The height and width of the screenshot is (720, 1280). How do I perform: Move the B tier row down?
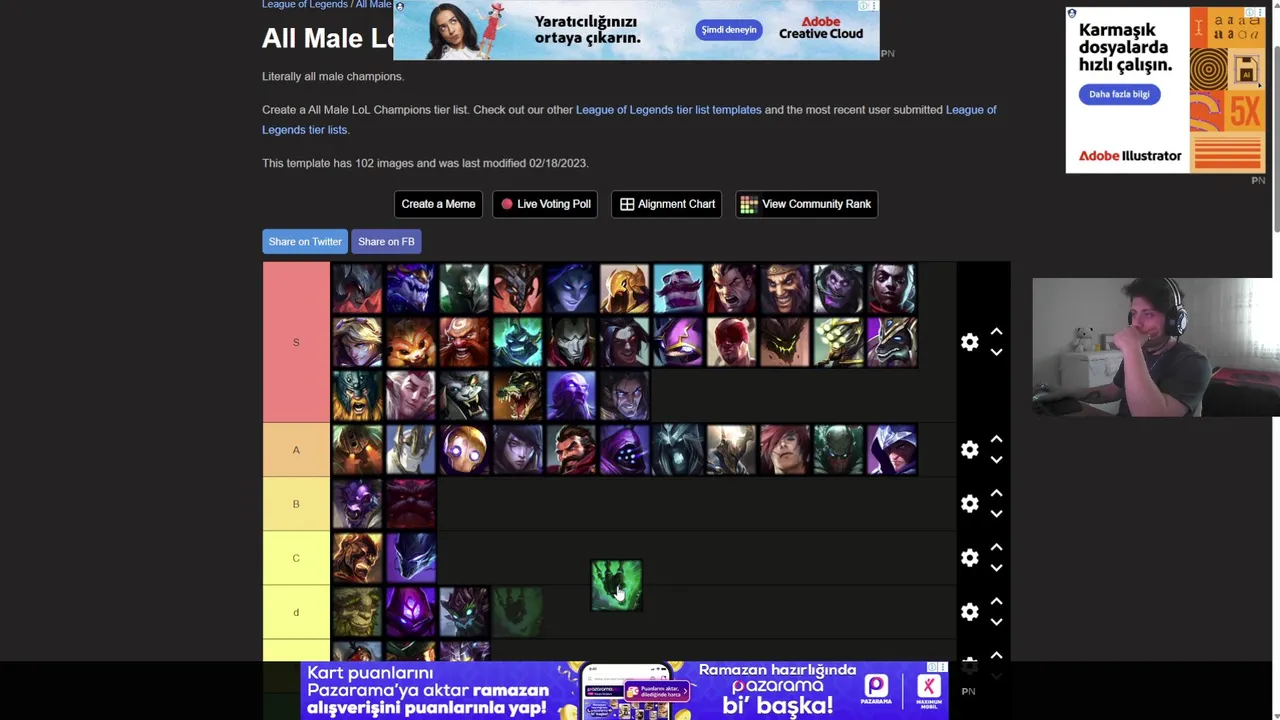click(996, 514)
